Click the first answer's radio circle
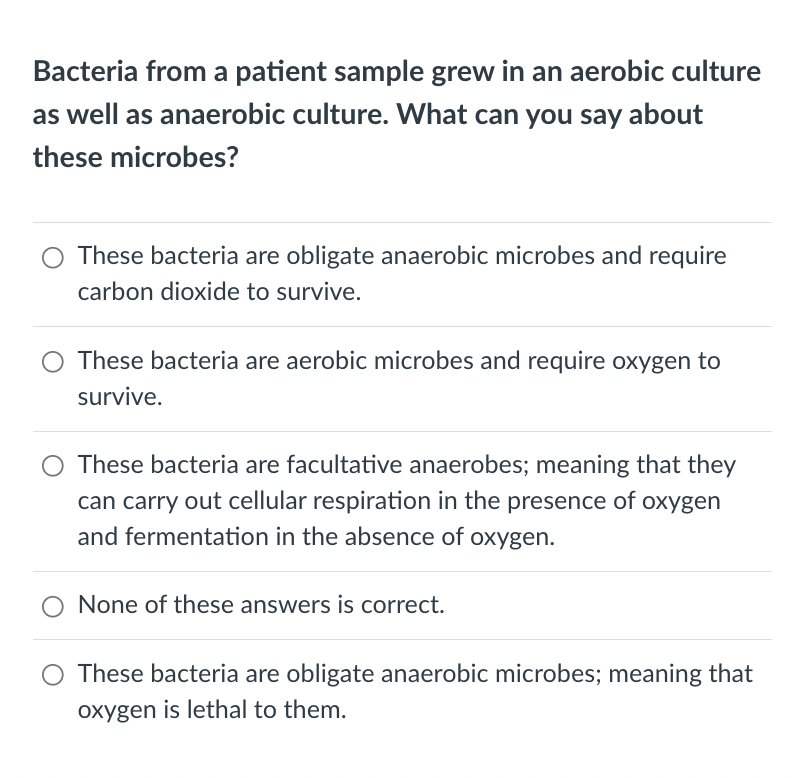808x778 pixels. pos(52,257)
